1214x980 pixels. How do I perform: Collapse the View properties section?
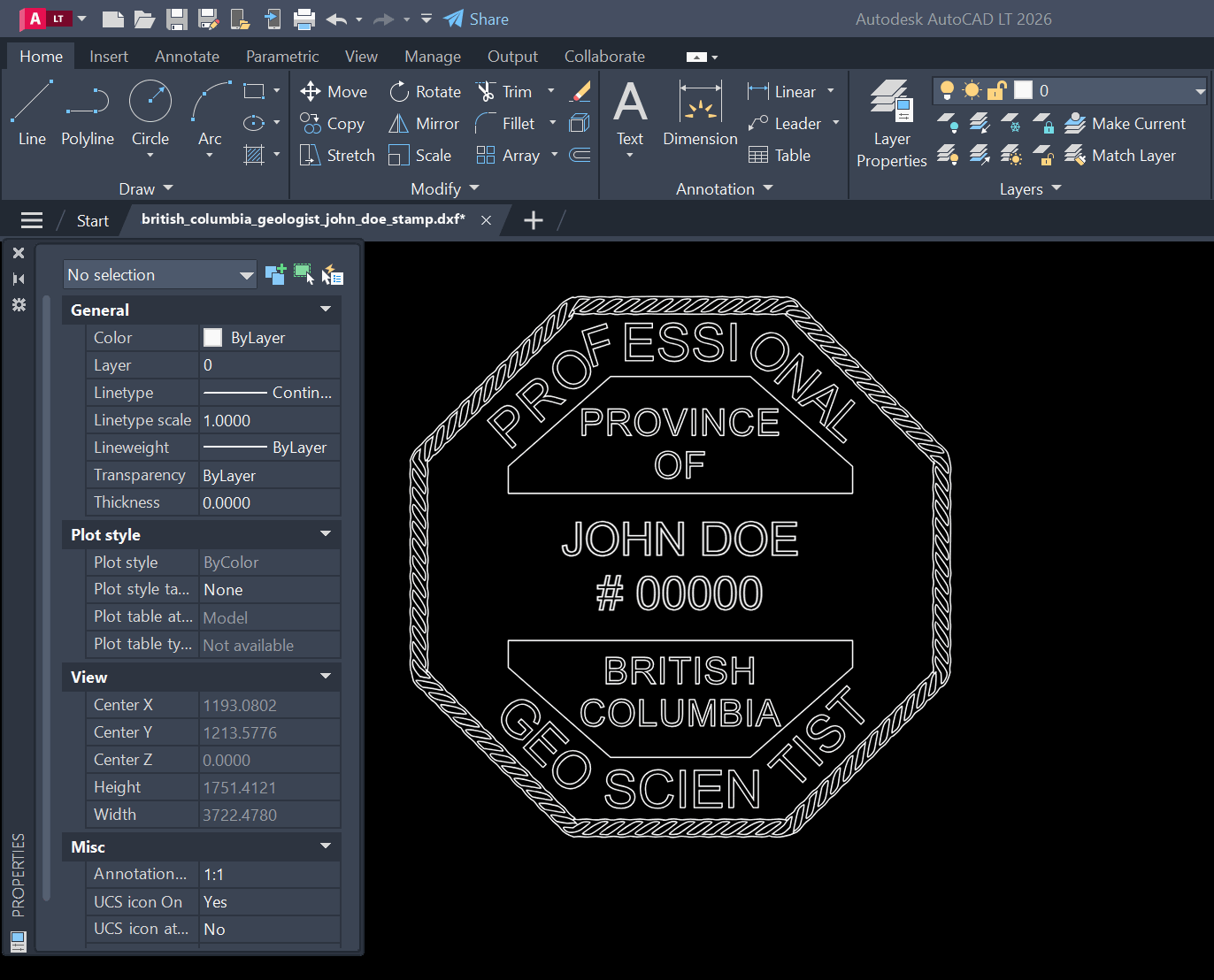pos(326,677)
